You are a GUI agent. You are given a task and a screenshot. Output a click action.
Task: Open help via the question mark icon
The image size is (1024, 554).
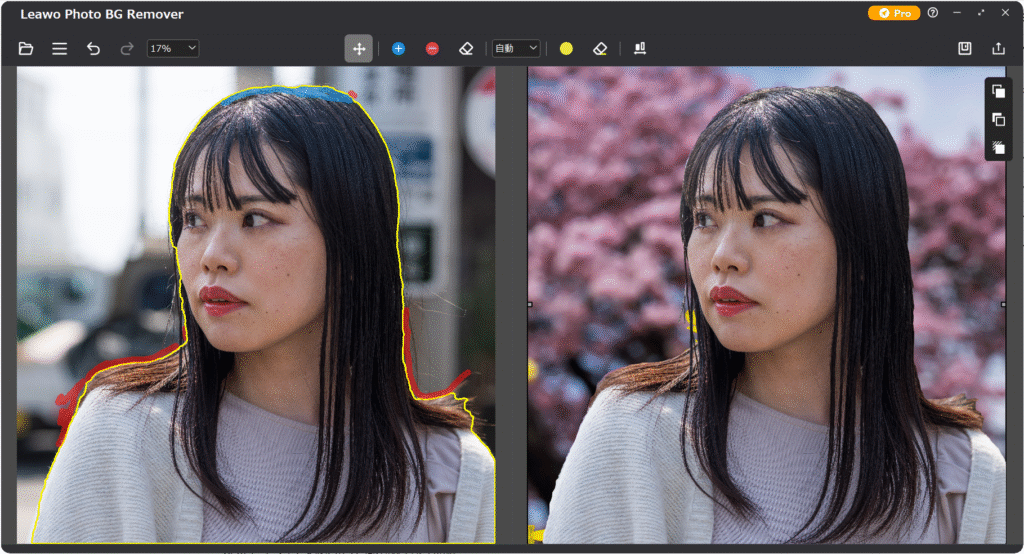click(933, 13)
